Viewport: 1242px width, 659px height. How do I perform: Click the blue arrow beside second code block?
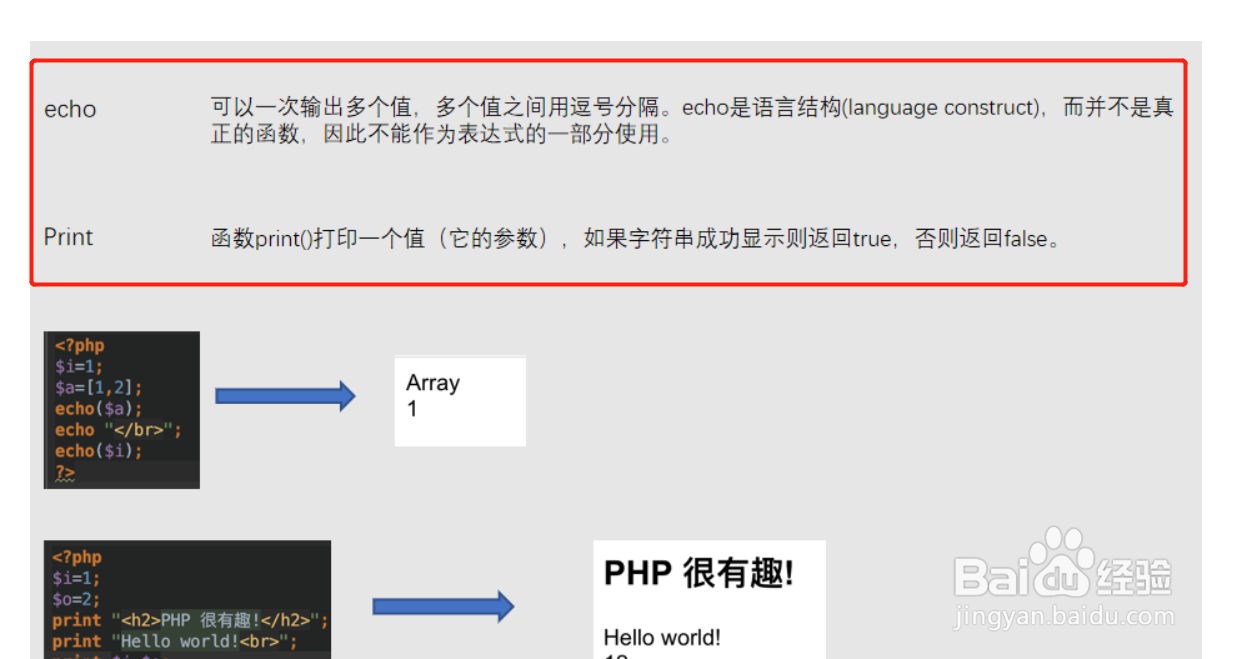443,604
